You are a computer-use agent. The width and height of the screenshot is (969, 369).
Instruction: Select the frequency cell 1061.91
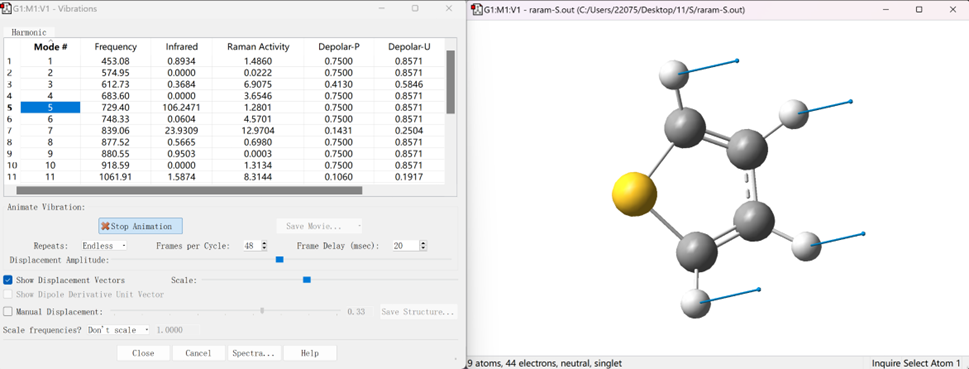pos(116,177)
